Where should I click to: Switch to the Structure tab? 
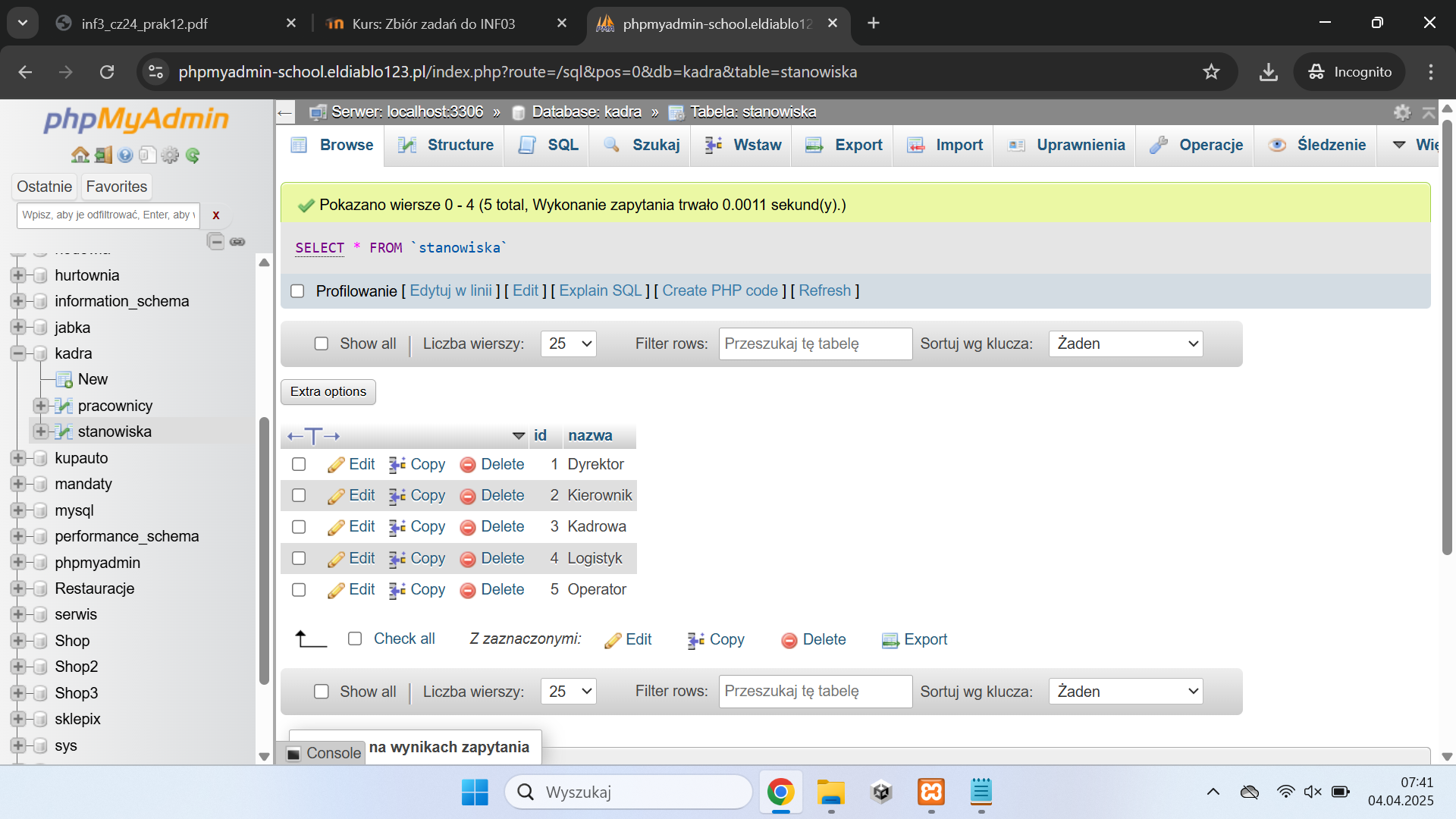click(446, 145)
